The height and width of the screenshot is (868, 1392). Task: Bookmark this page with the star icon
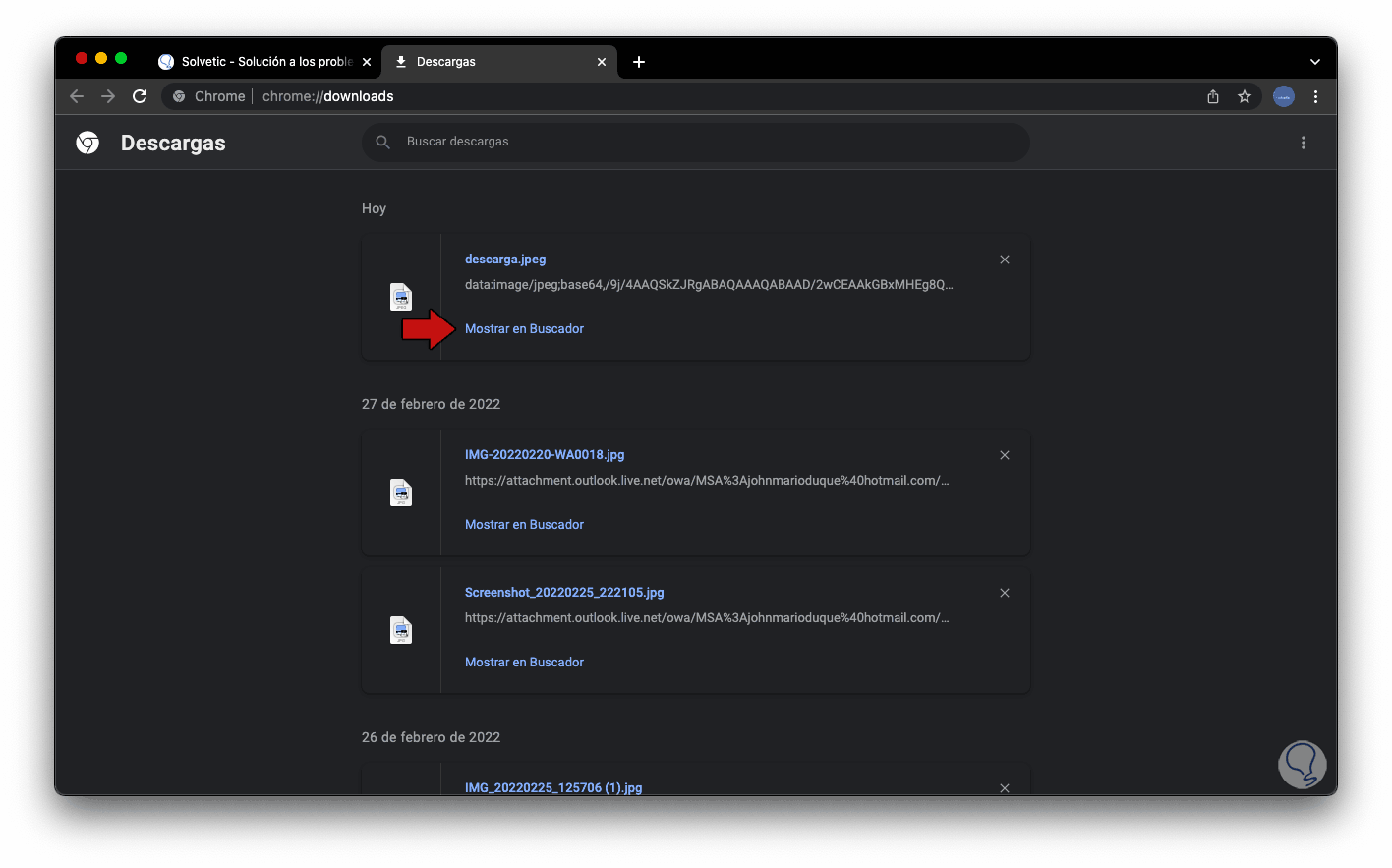pos(1245,96)
